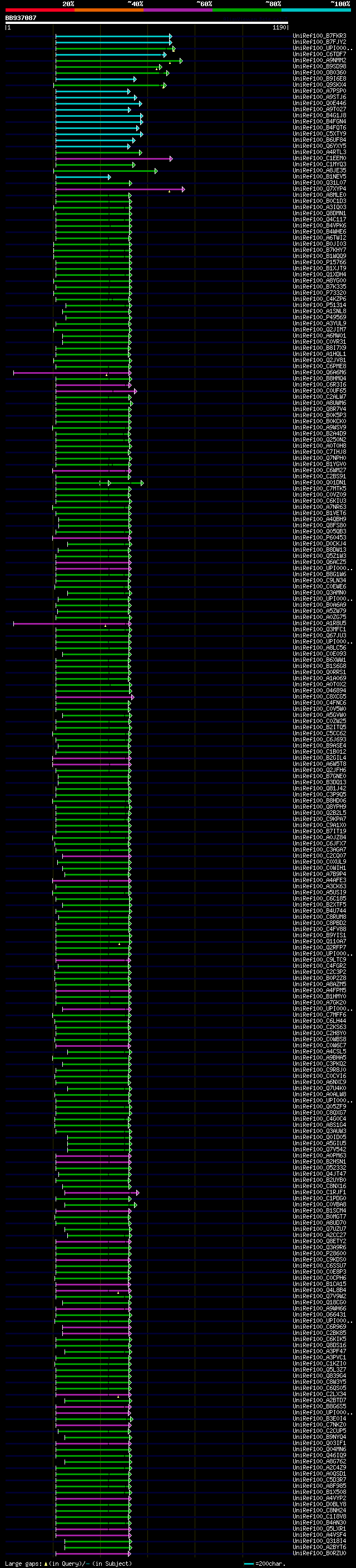Select label UniRef100_Q7XYP4
This screenshot has height=1568, width=356.
click(x=319, y=189)
